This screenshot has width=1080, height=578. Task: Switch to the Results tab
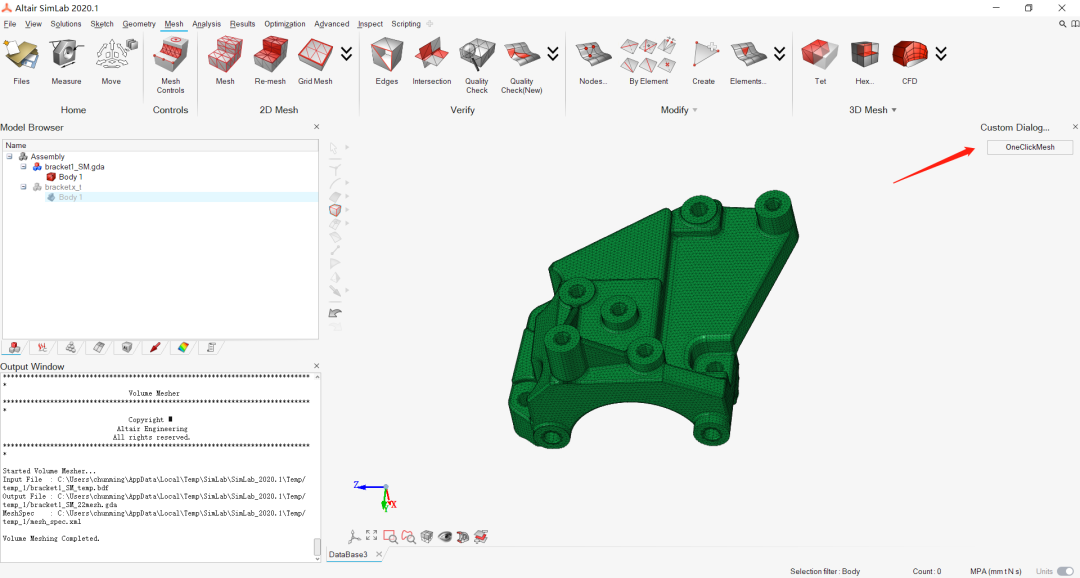(x=242, y=24)
